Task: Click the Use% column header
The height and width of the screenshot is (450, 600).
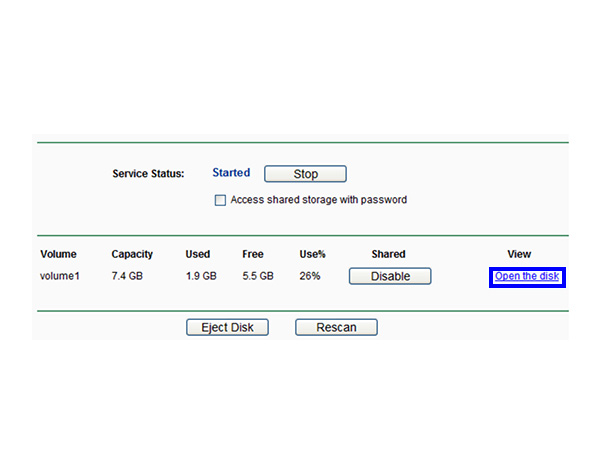Action: click(x=312, y=254)
